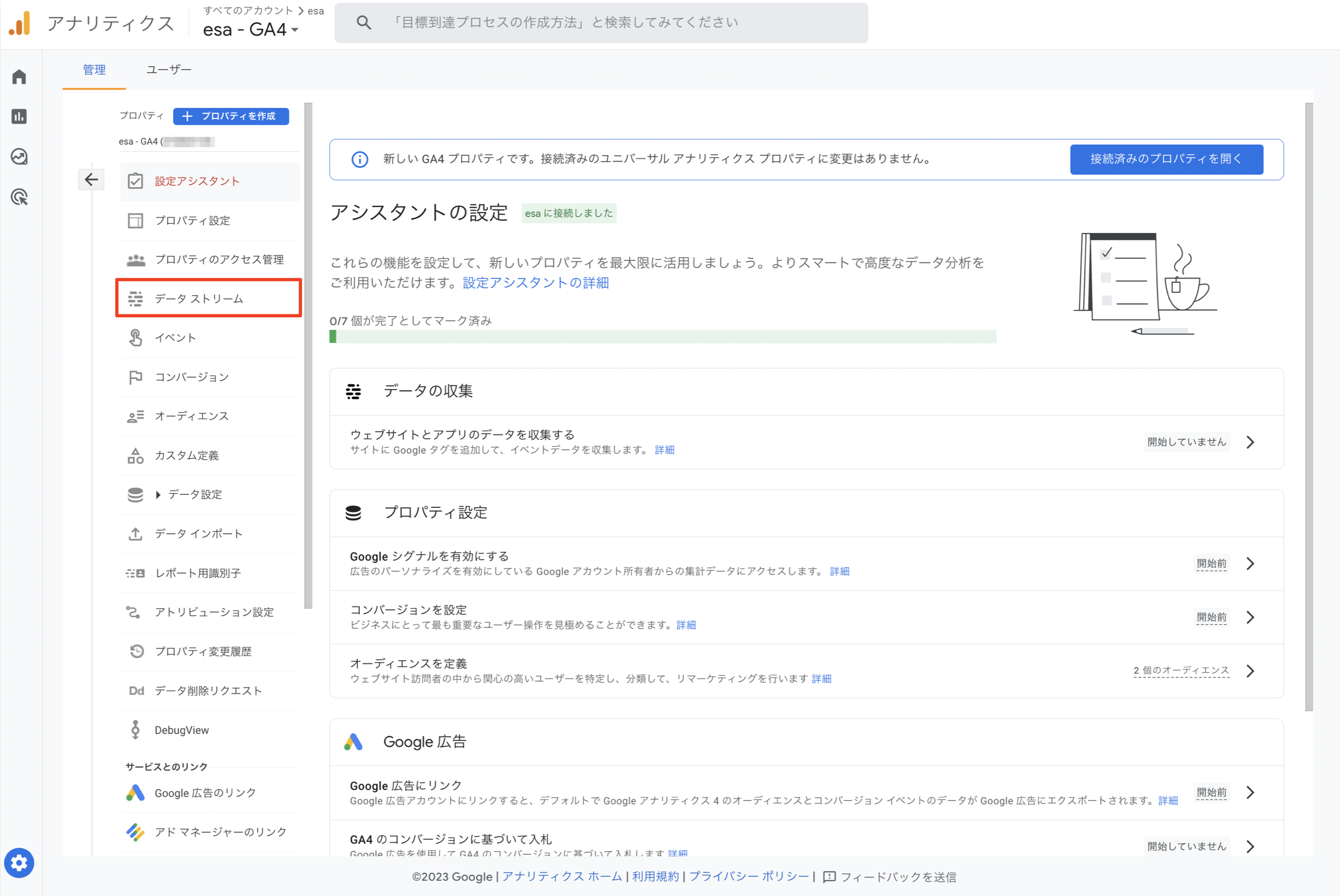Click 接続済みのプロパティを開く button
The height and width of the screenshot is (896, 1340).
(1166, 159)
